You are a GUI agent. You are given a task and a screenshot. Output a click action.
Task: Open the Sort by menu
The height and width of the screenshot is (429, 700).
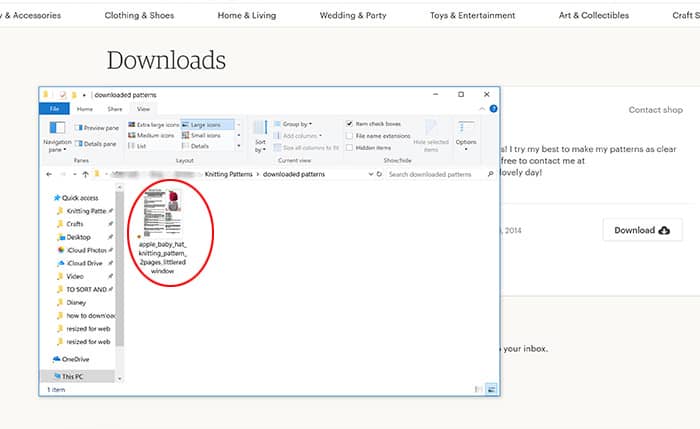coord(260,136)
